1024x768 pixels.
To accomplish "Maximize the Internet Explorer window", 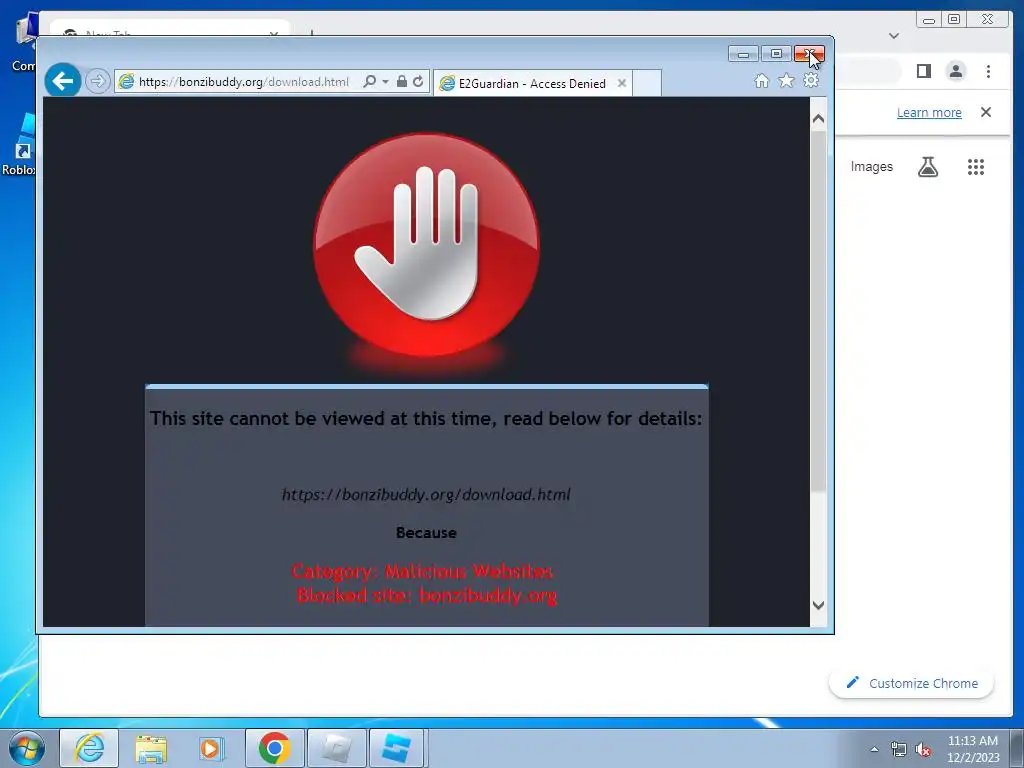I will 776,54.
